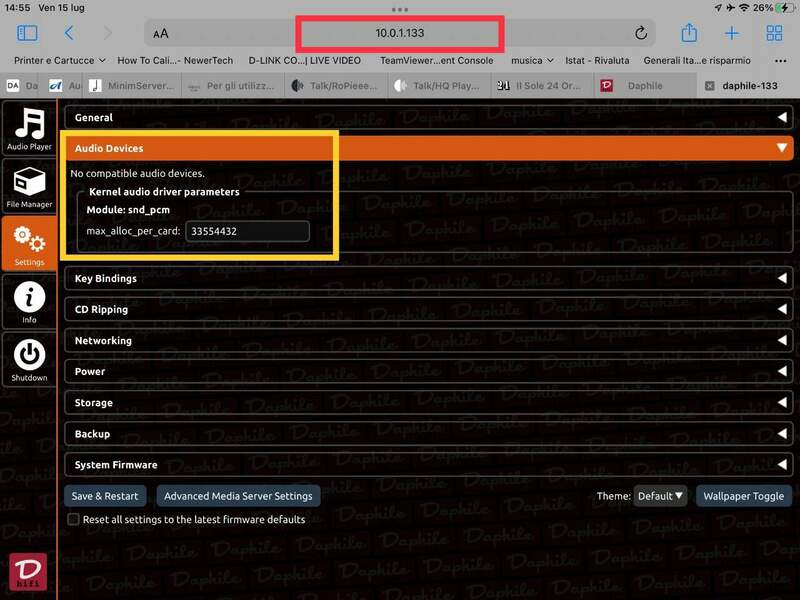
Task: Open Advanced Media Server Settings
Action: pos(238,496)
